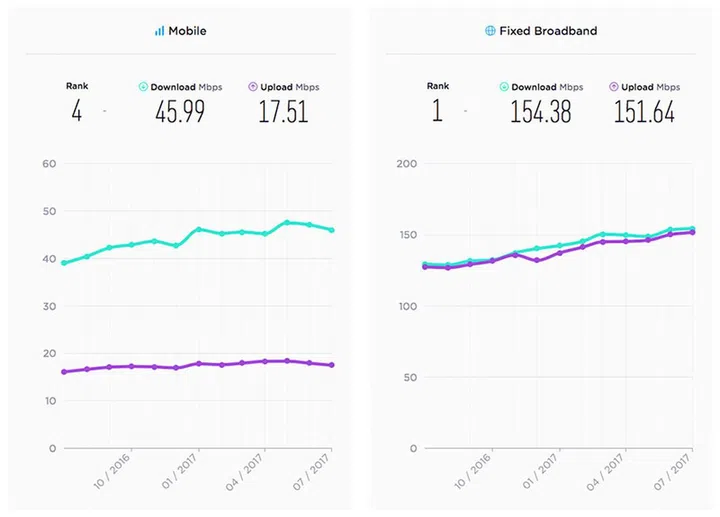Click first data point on Mobile download line
720x517 pixels.
(64, 263)
